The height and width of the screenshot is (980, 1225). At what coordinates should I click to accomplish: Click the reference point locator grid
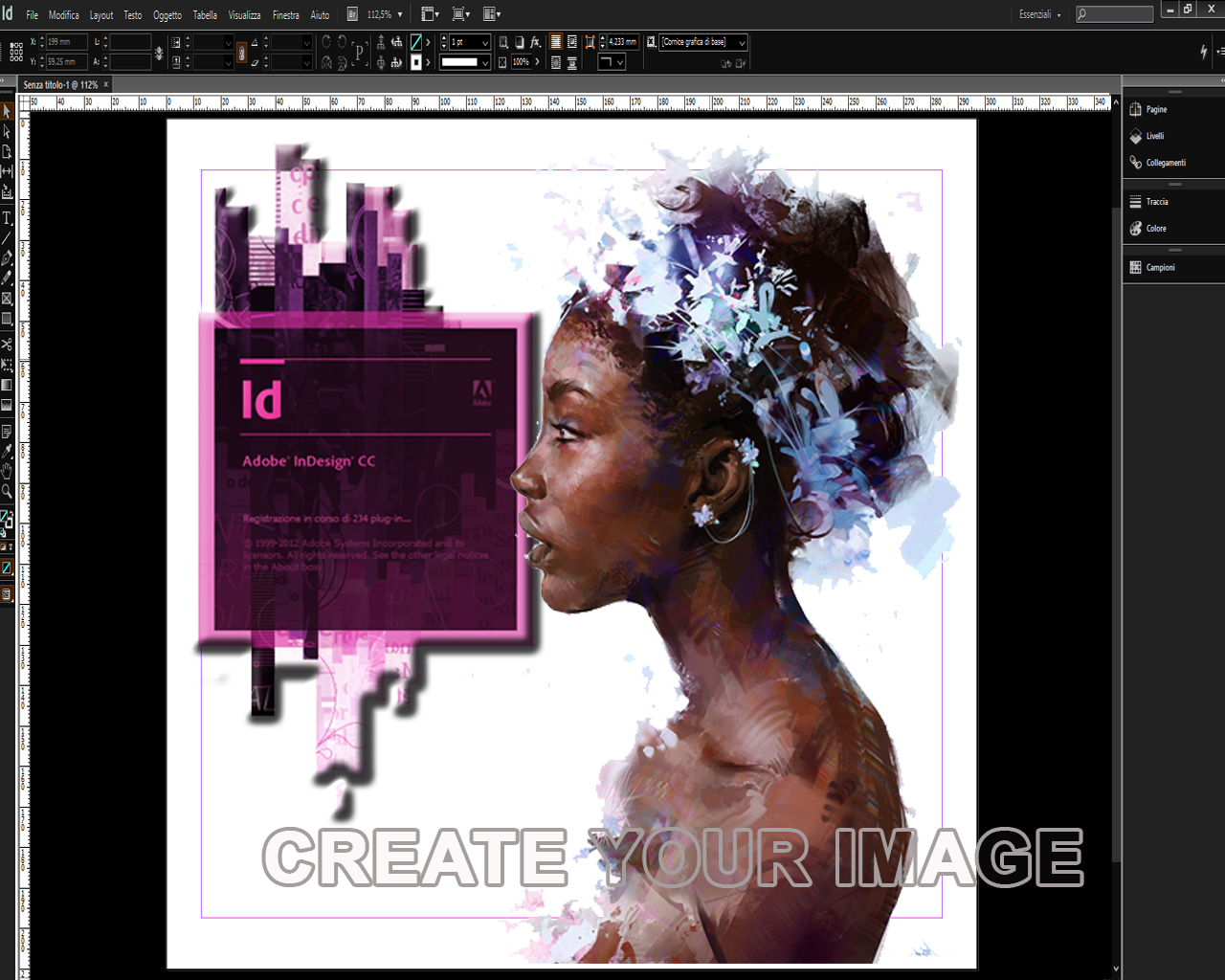click(x=16, y=52)
